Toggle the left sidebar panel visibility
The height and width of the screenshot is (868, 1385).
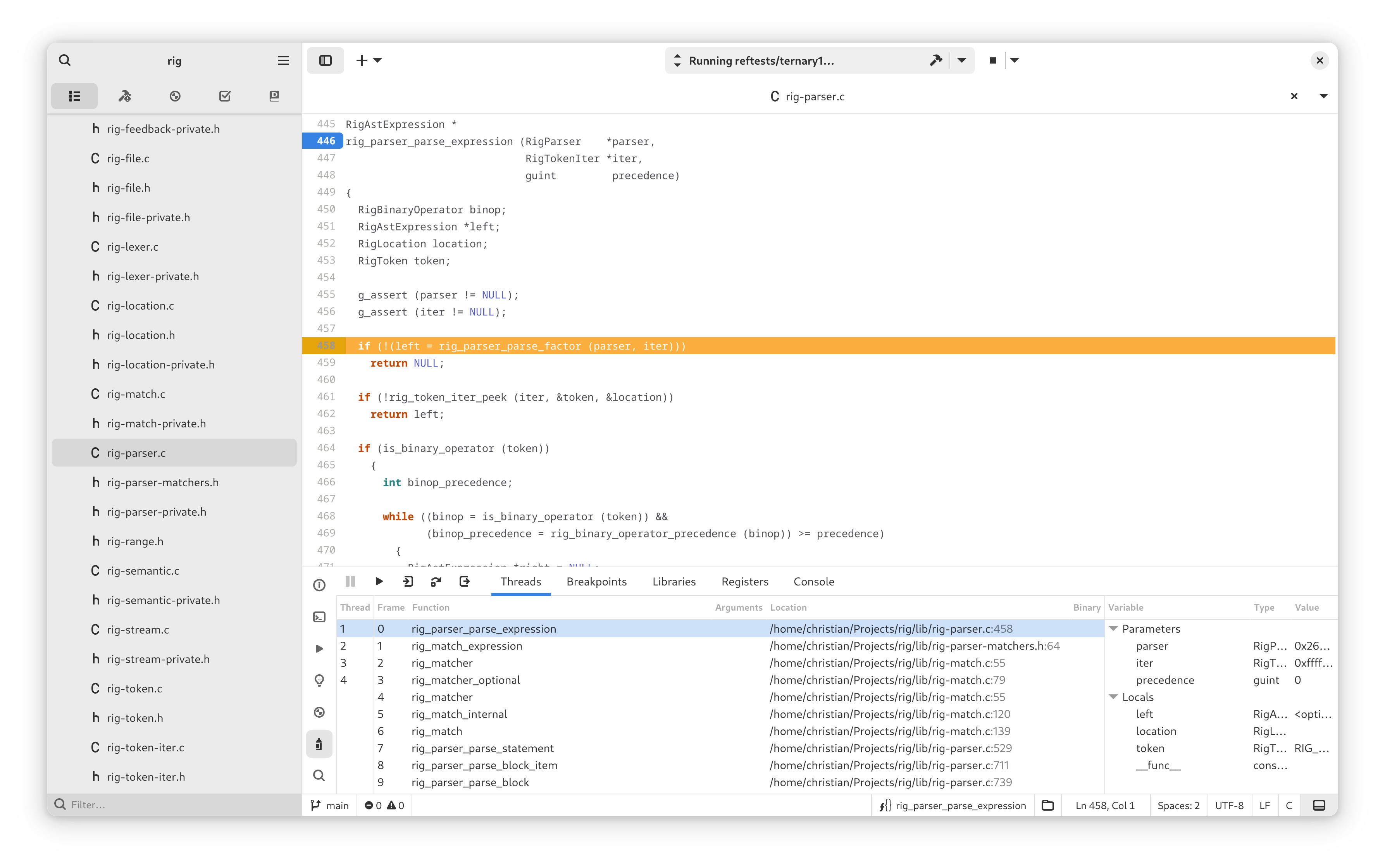click(x=326, y=60)
